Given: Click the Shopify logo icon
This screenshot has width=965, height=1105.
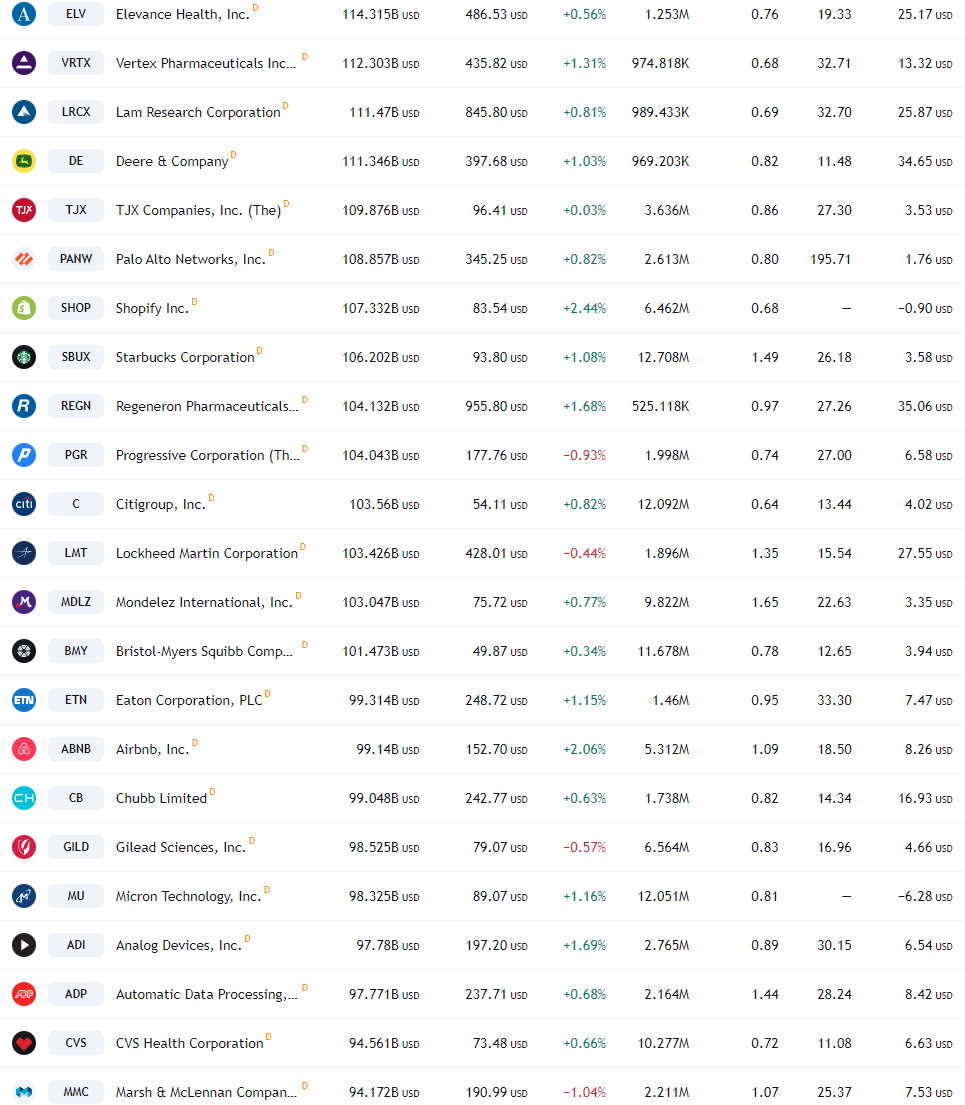Looking at the screenshot, I should [x=24, y=308].
